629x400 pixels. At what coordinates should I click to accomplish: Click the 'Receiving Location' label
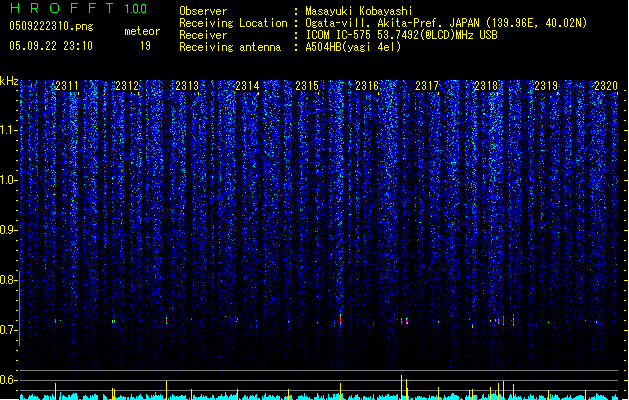pos(233,23)
